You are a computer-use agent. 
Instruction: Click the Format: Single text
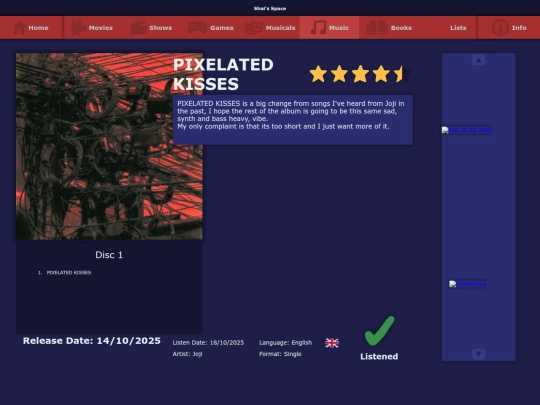(280, 354)
